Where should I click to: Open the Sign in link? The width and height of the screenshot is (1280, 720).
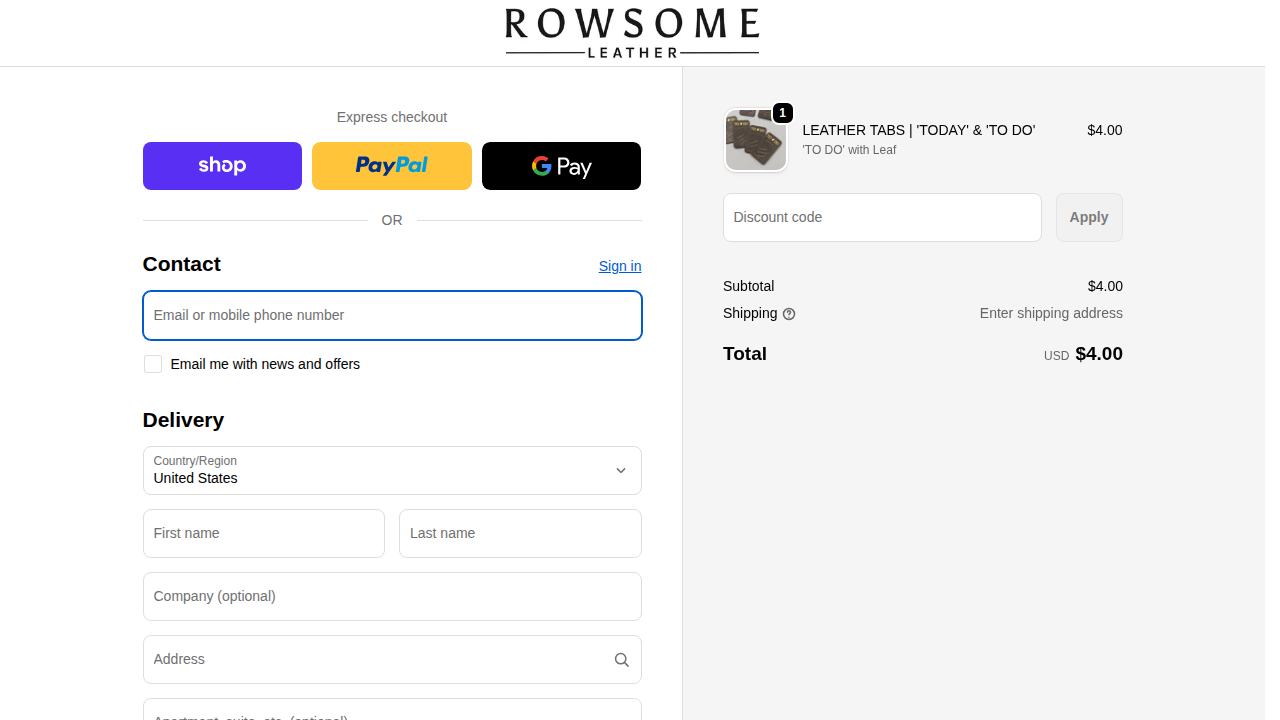click(620, 266)
